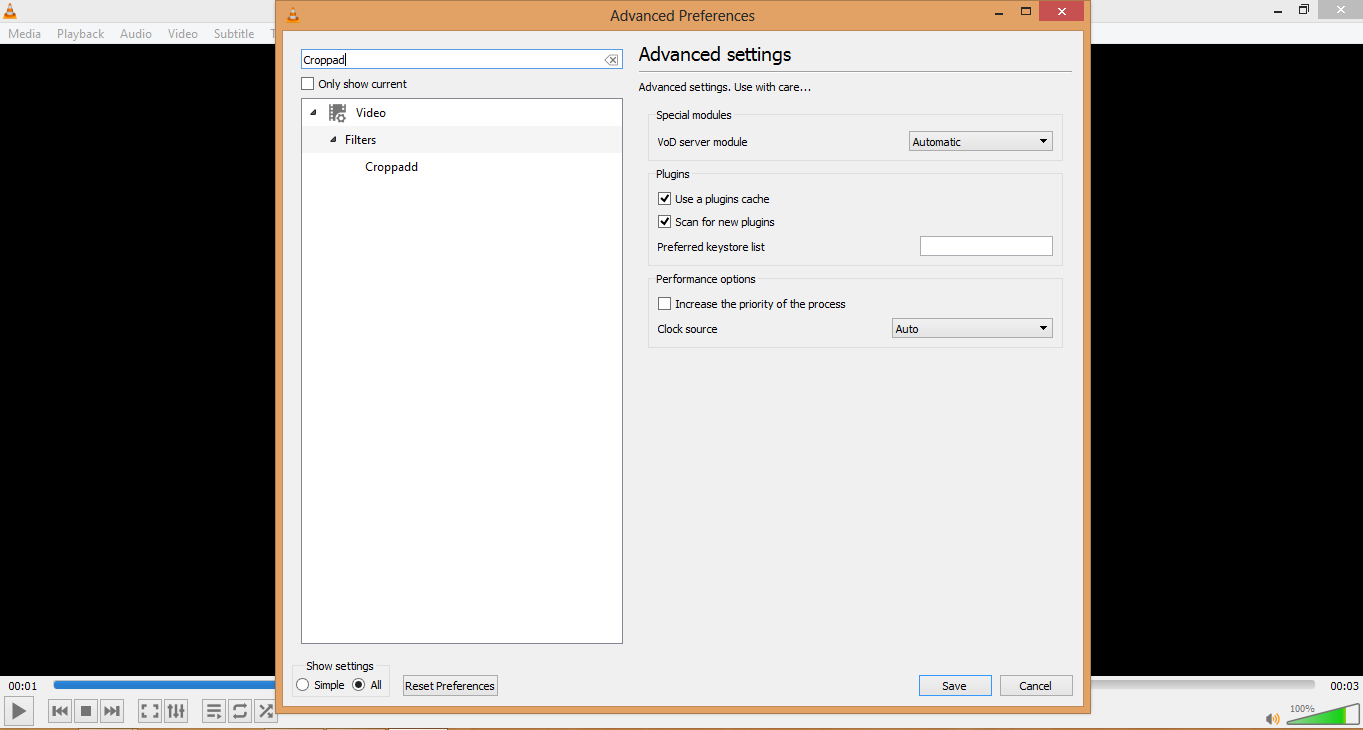Adjust the volume slider triangle

(x=1322, y=714)
